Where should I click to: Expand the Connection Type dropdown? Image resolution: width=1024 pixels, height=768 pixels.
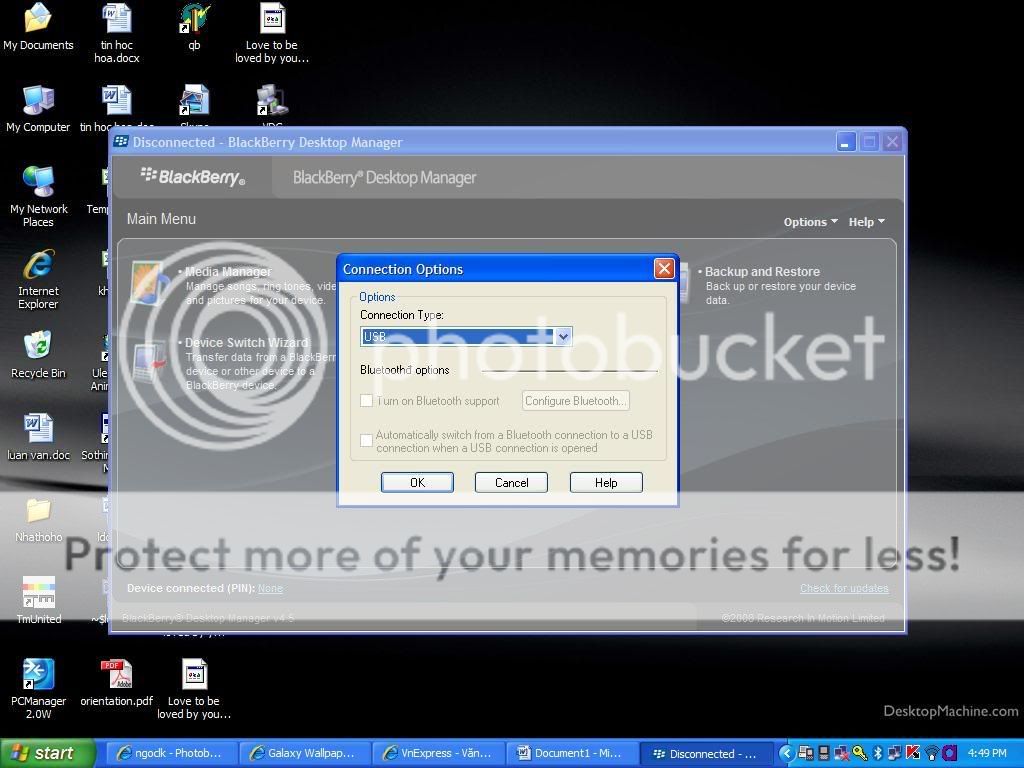(563, 337)
